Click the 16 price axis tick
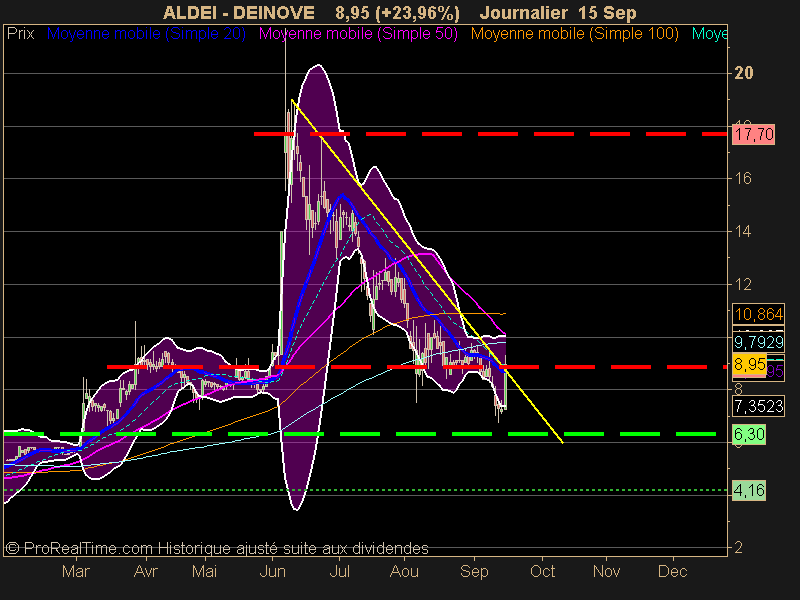Image resolution: width=800 pixels, height=600 pixels. click(x=743, y=178)
